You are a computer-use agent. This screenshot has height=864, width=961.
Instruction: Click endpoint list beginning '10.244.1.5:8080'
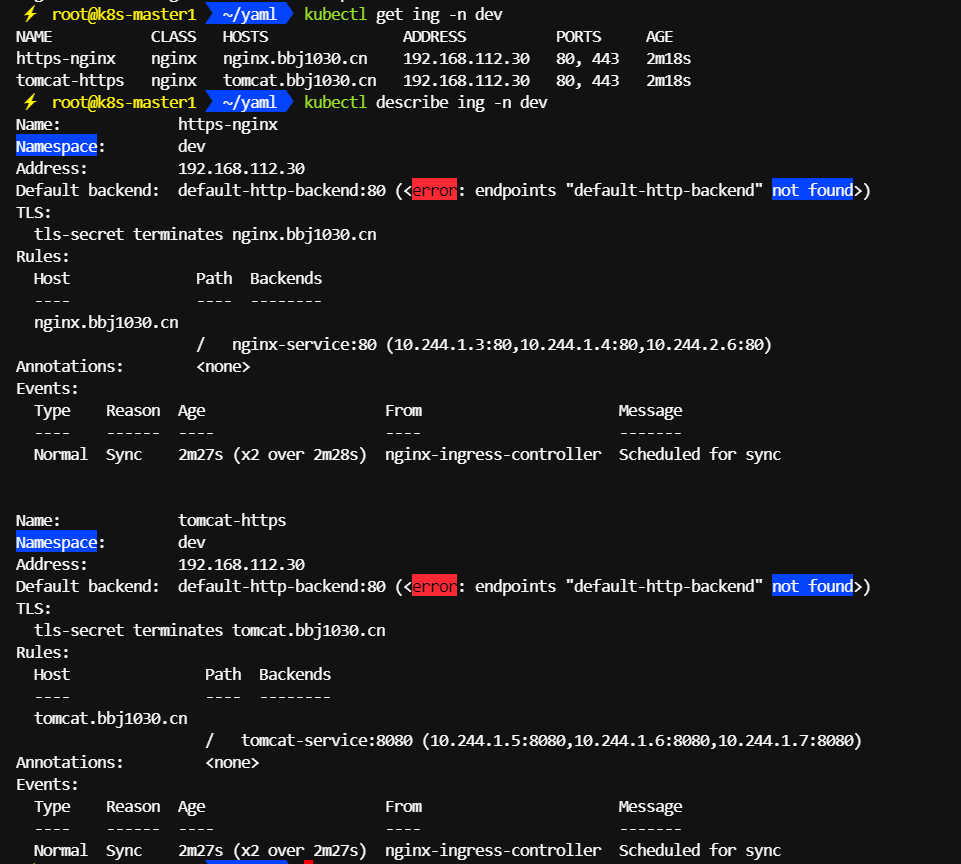coord(642,741)
